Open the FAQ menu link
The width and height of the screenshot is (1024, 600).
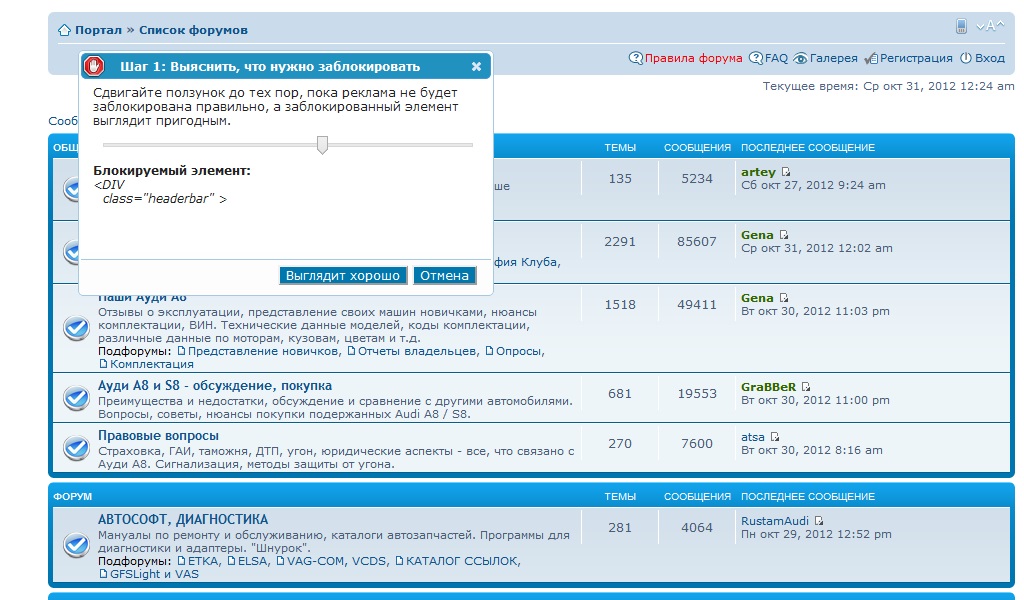point(776,58)
